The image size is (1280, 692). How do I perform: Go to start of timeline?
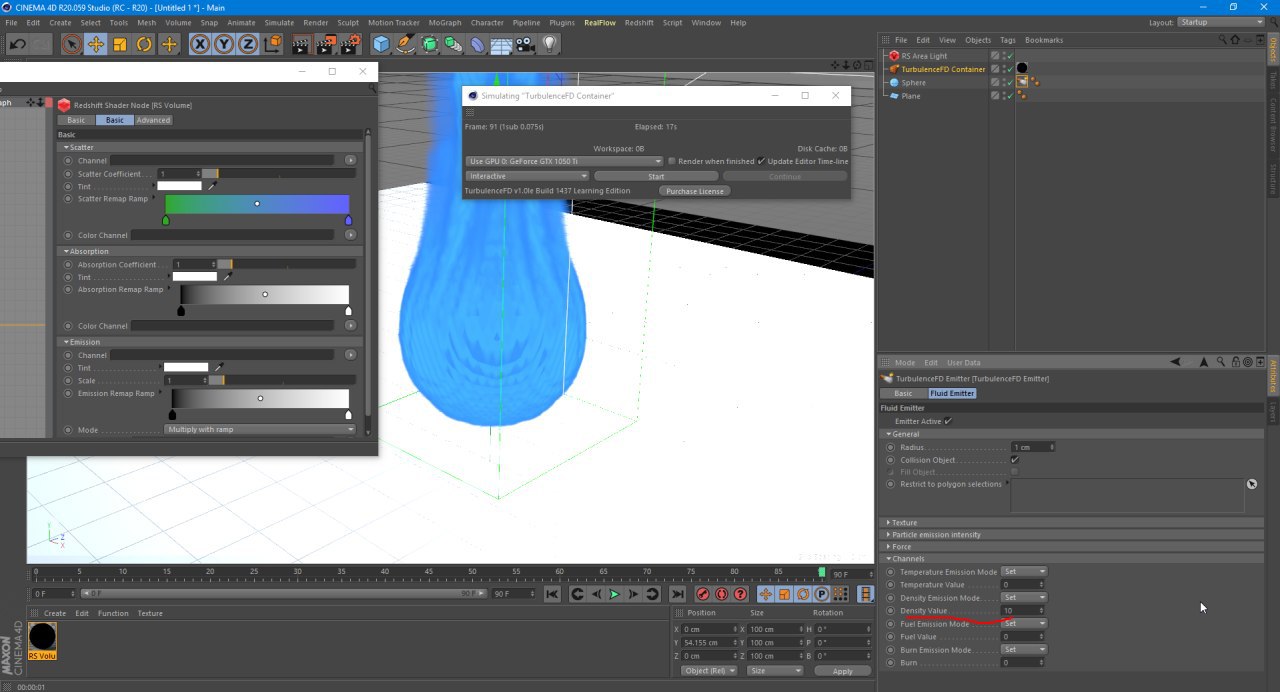pyautogui.click(x=552, y=594)
